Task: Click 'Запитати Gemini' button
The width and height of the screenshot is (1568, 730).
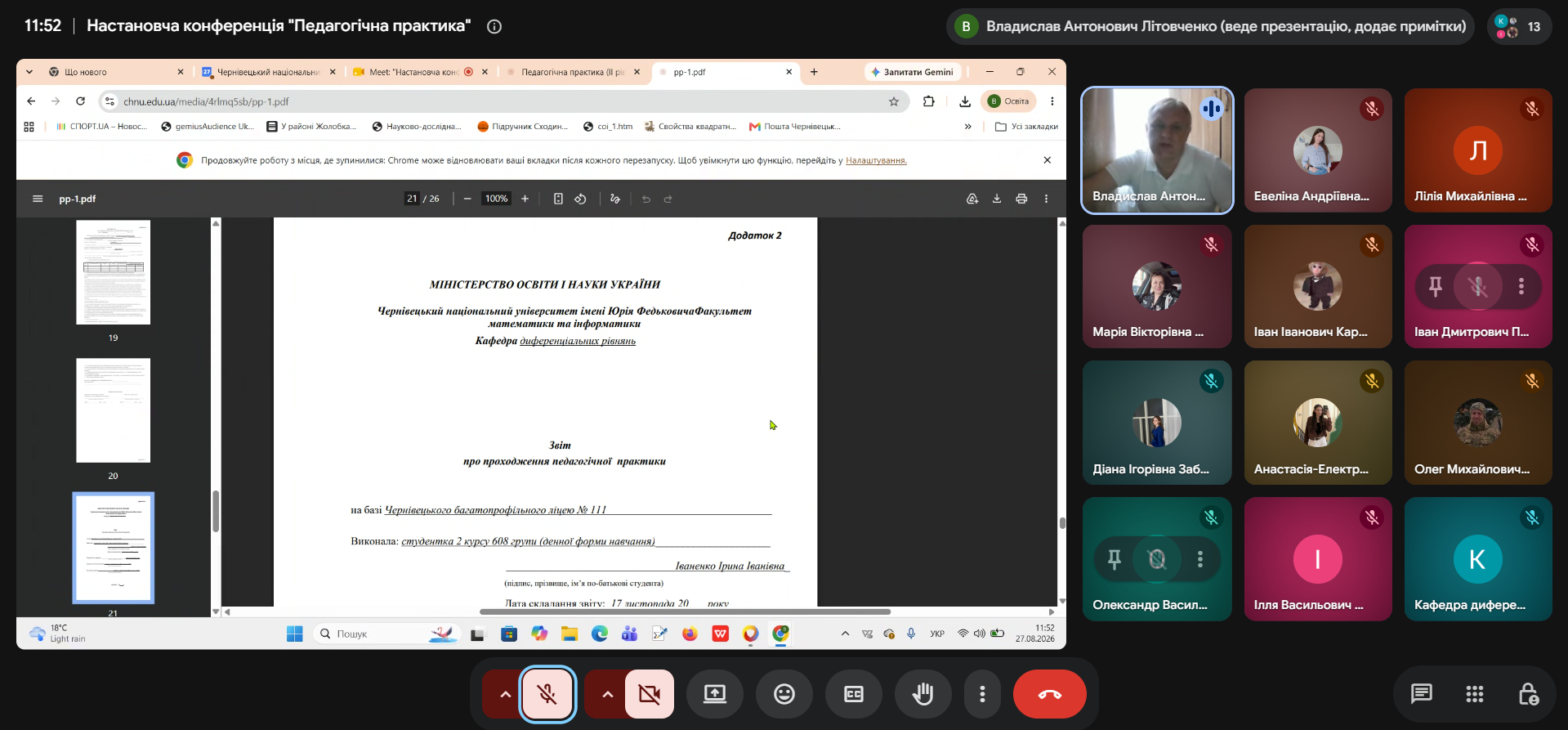Action: coord(913,72)
